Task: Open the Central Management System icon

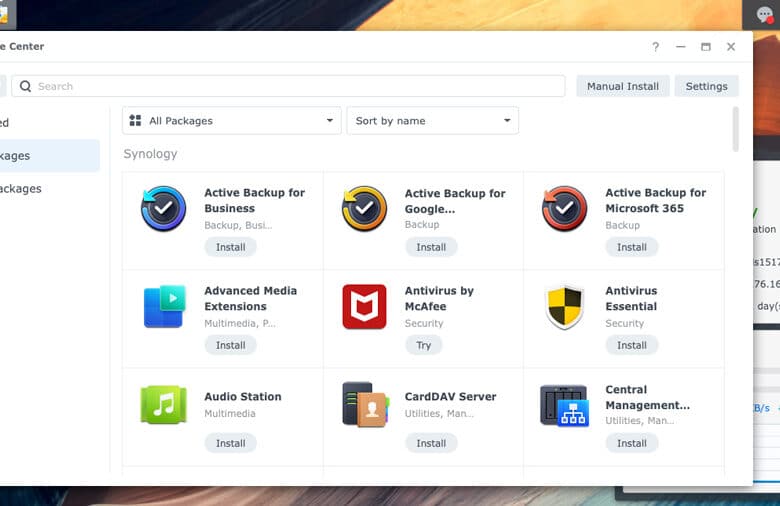Action: 565,405
